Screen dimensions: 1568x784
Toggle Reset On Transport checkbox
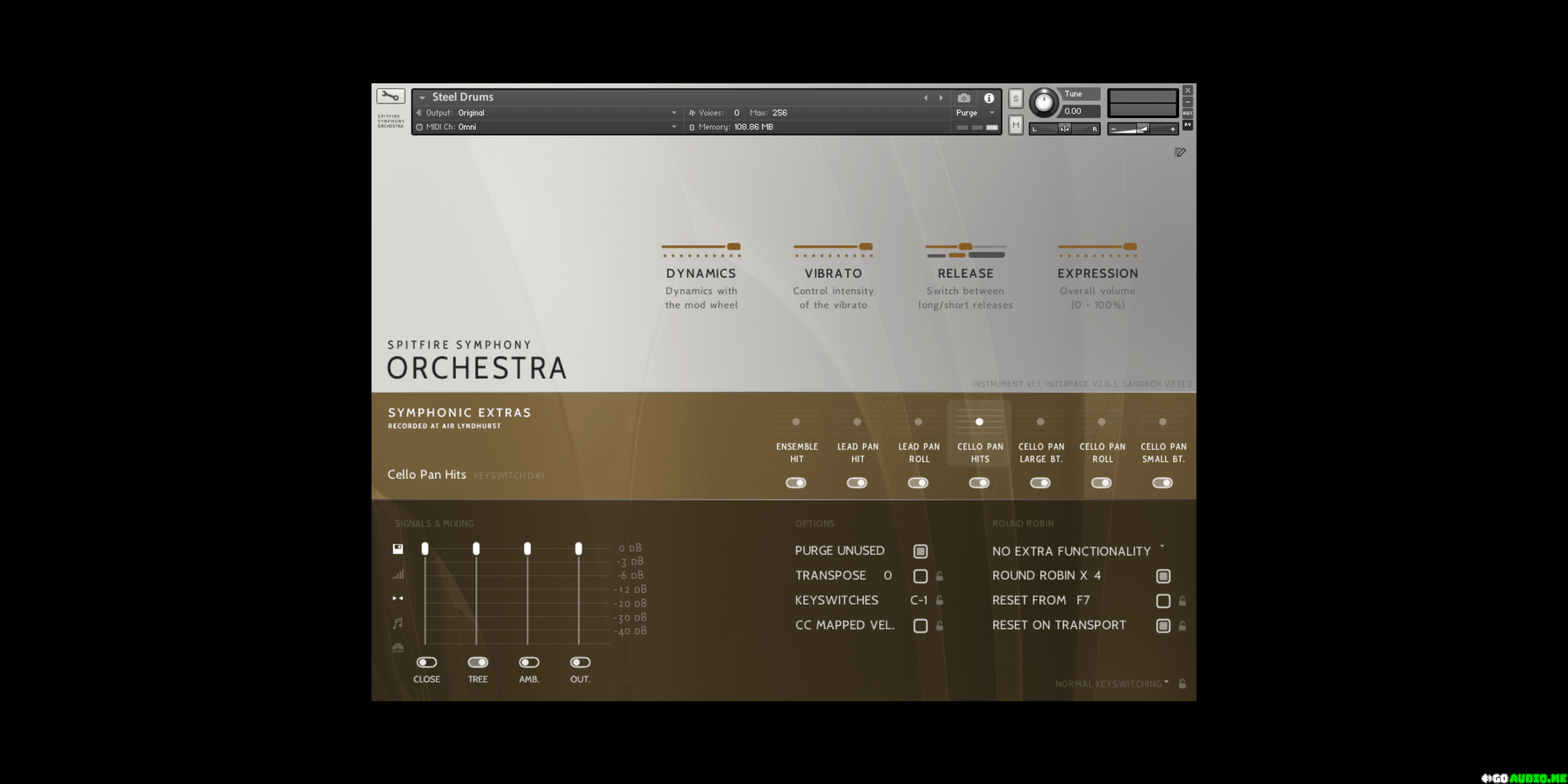tap(1163, 626)
